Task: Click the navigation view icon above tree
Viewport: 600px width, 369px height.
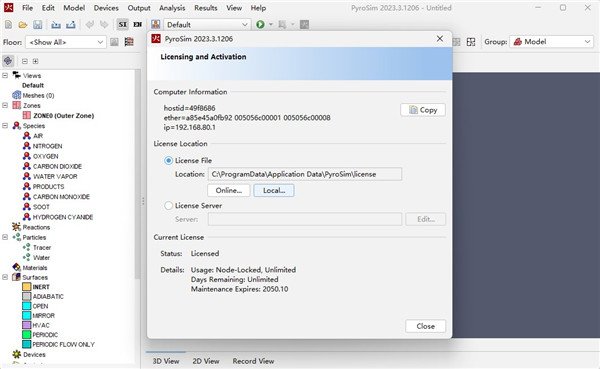Action: tap(8, 61)
